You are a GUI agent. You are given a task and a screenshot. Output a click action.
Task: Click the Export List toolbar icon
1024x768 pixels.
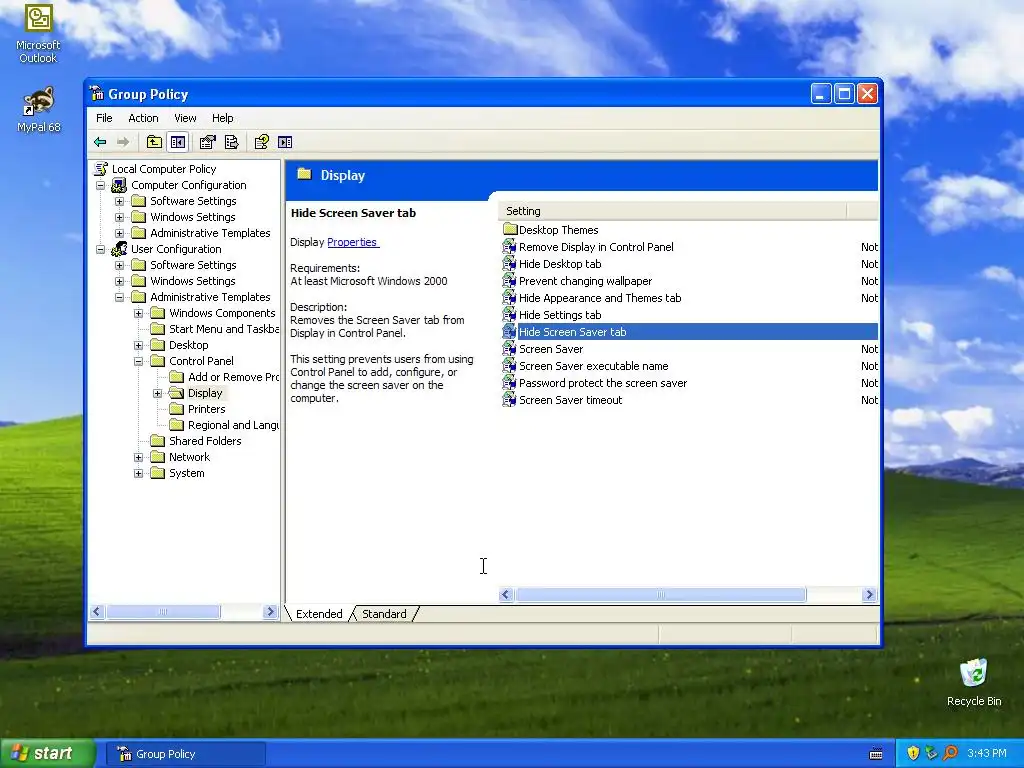coord(232,142)
